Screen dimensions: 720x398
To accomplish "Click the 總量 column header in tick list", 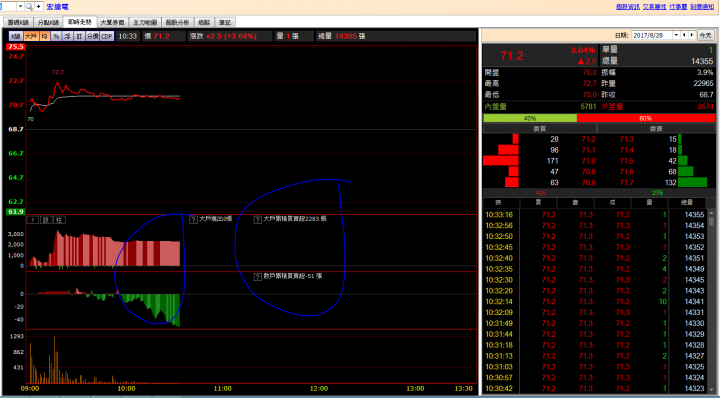I will 687,202.
